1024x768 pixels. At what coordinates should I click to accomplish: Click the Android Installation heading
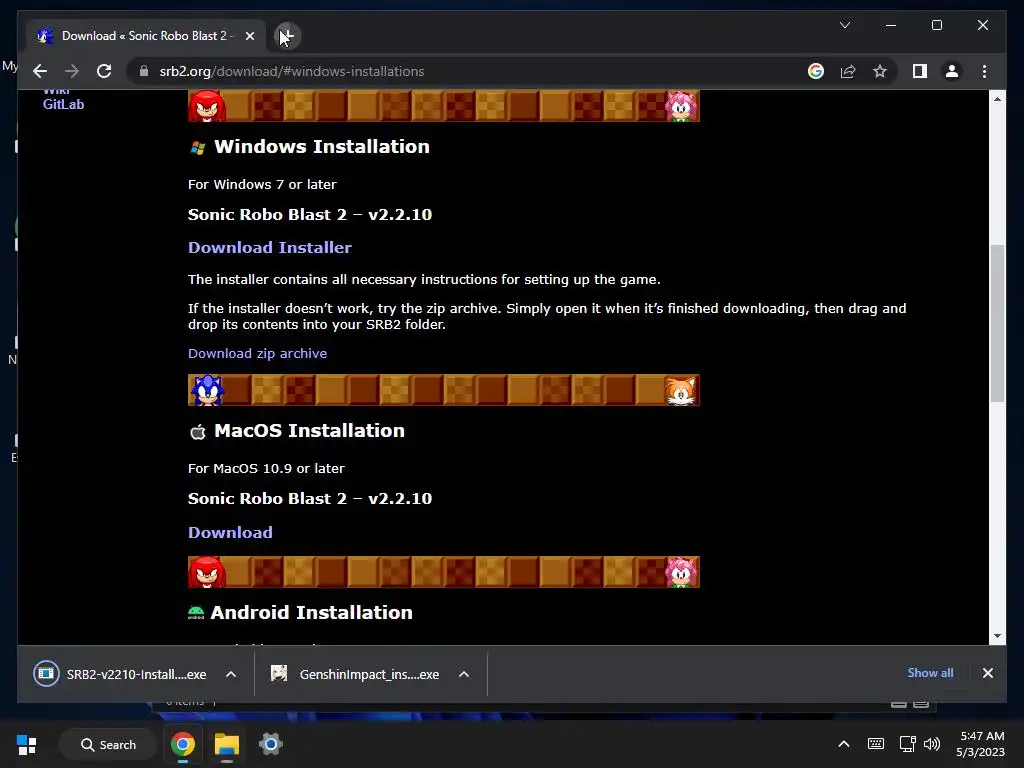(311, 612)
